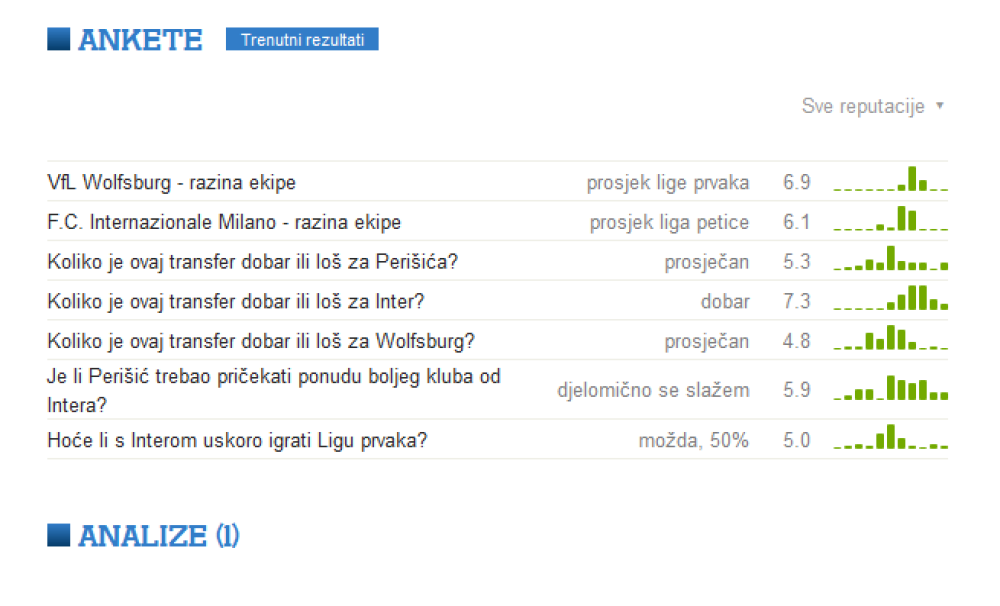
Task: Open F.C. Internazionale Milano - razina ekipe poll
Action: [224, 222]
